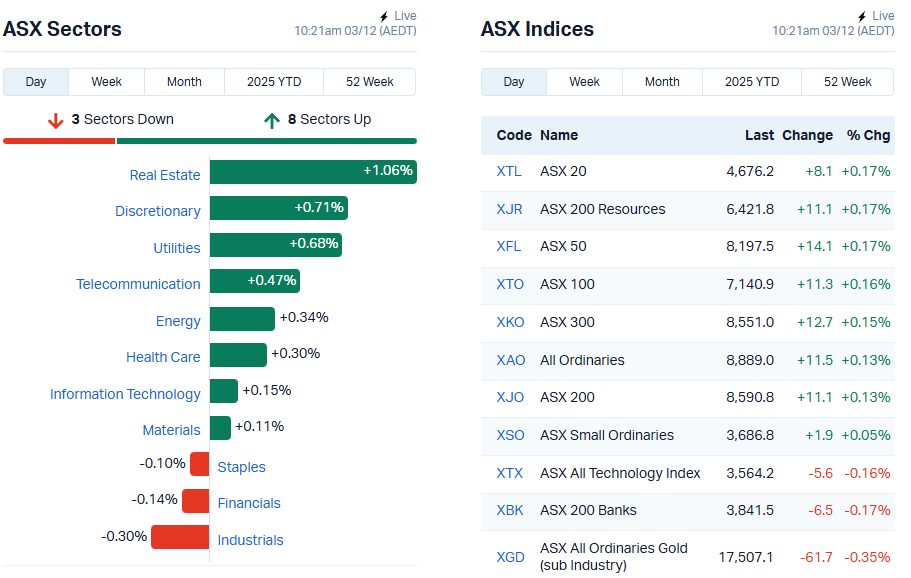This screenshot has width=911, height=578.
Task: Open the Staples sector link
Action: pyautogui.click(x=241, y=467)
